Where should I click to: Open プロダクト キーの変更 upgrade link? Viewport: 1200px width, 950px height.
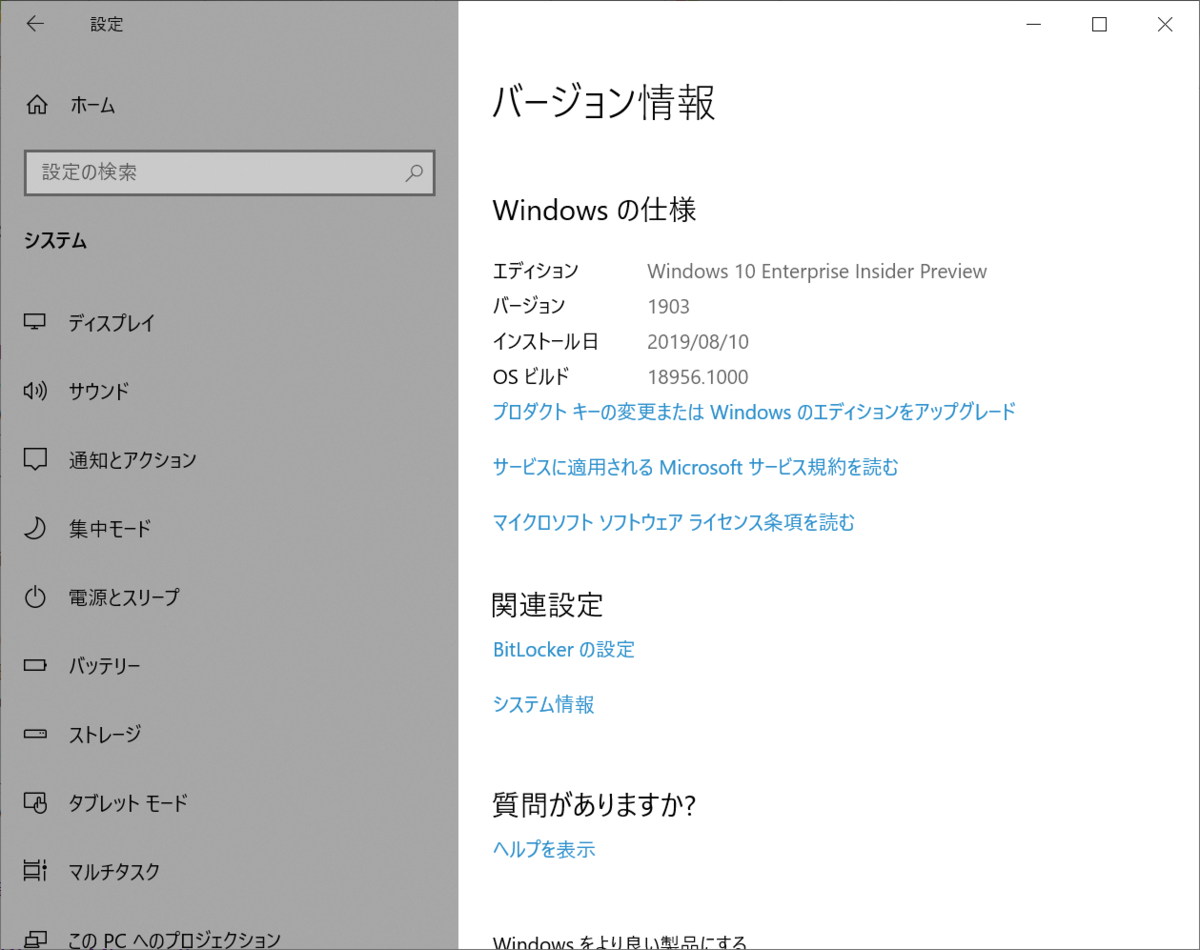coord(754,411)
